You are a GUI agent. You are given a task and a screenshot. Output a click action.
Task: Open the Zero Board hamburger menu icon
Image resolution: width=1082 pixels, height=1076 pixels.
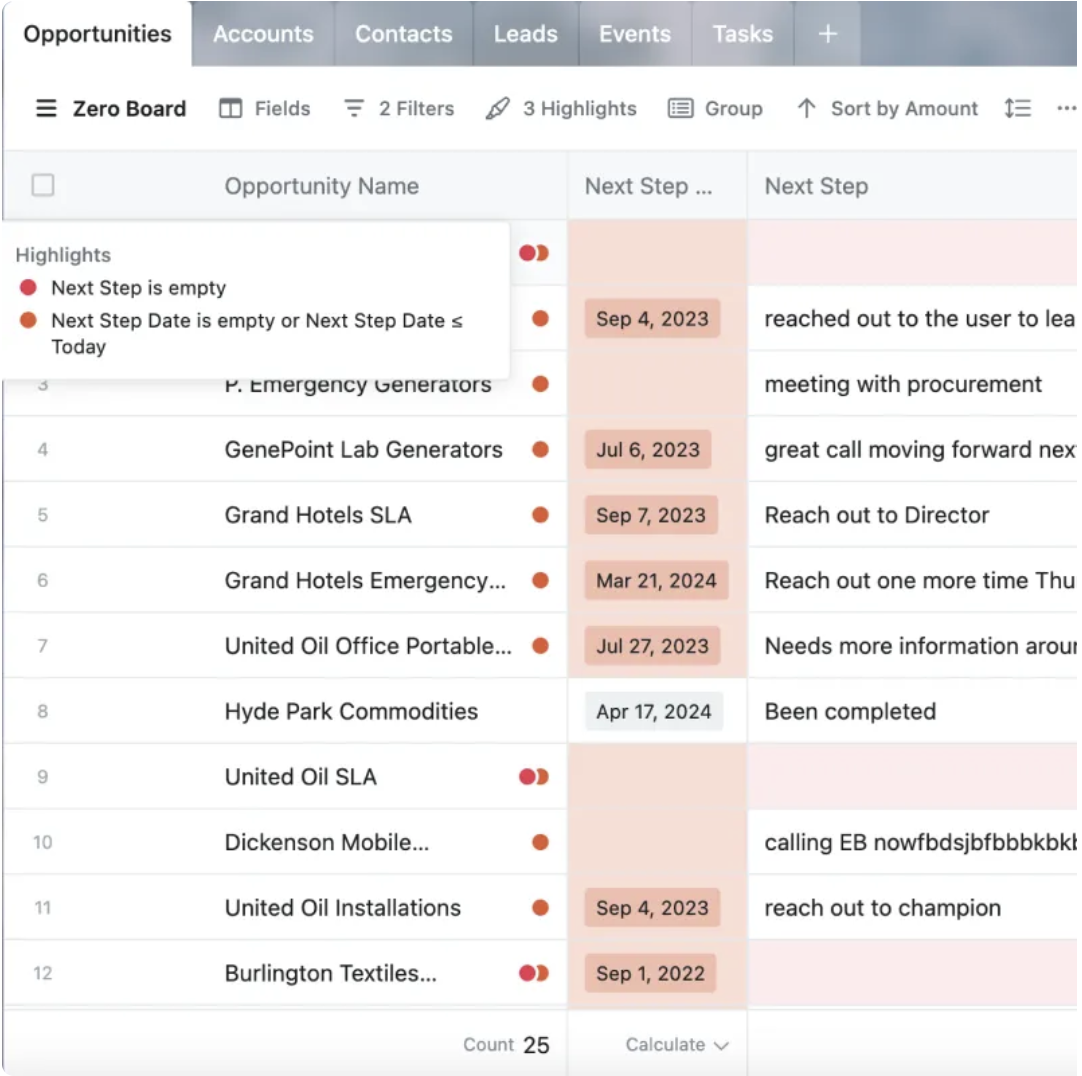[x=46, y=108]
